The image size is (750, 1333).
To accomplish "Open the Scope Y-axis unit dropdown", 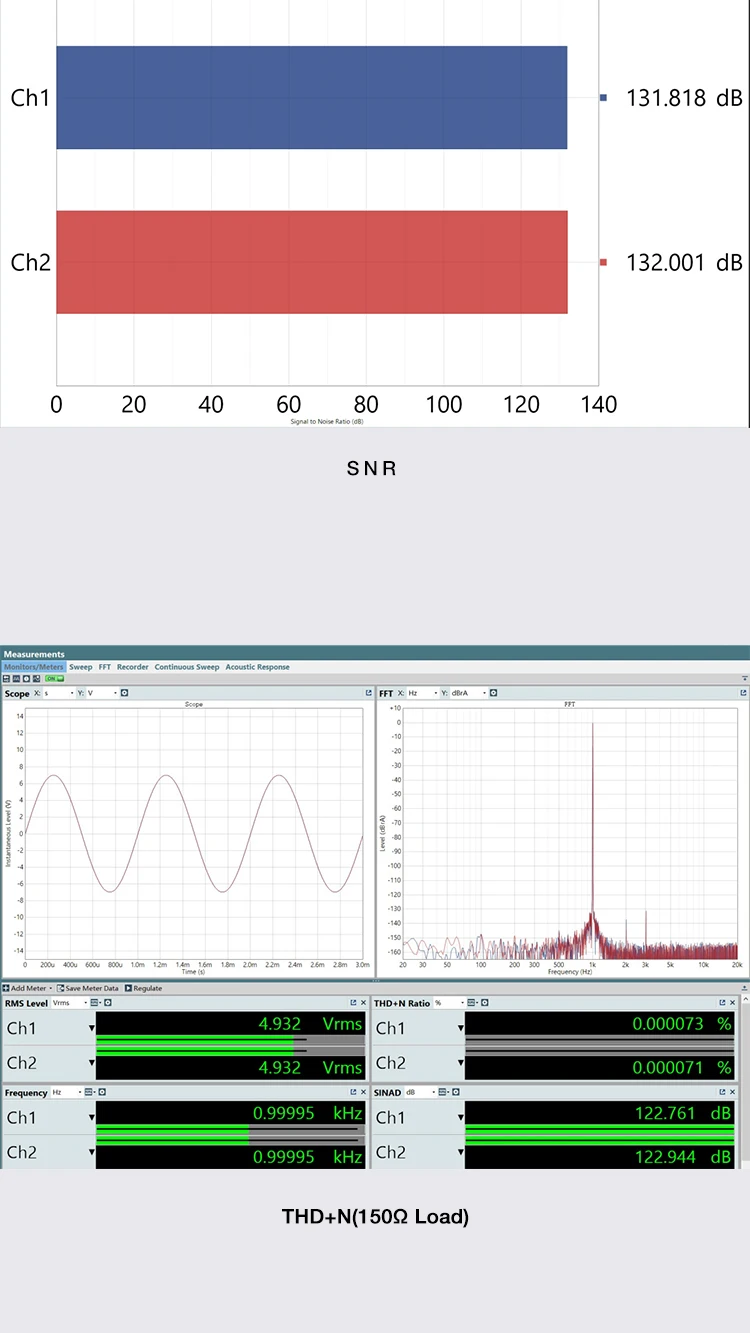I will coord(102,693).
